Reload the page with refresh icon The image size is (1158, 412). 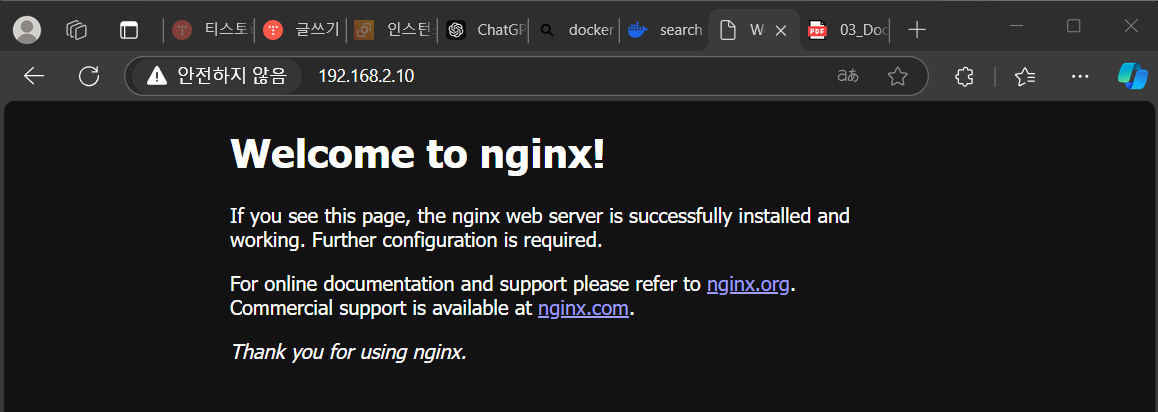coord(89,76)
